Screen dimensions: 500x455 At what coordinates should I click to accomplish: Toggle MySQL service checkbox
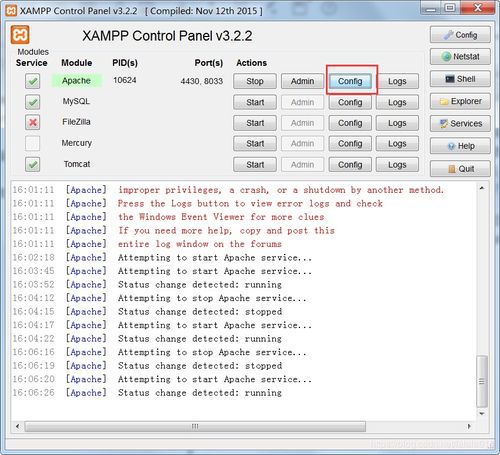point(32,102)
